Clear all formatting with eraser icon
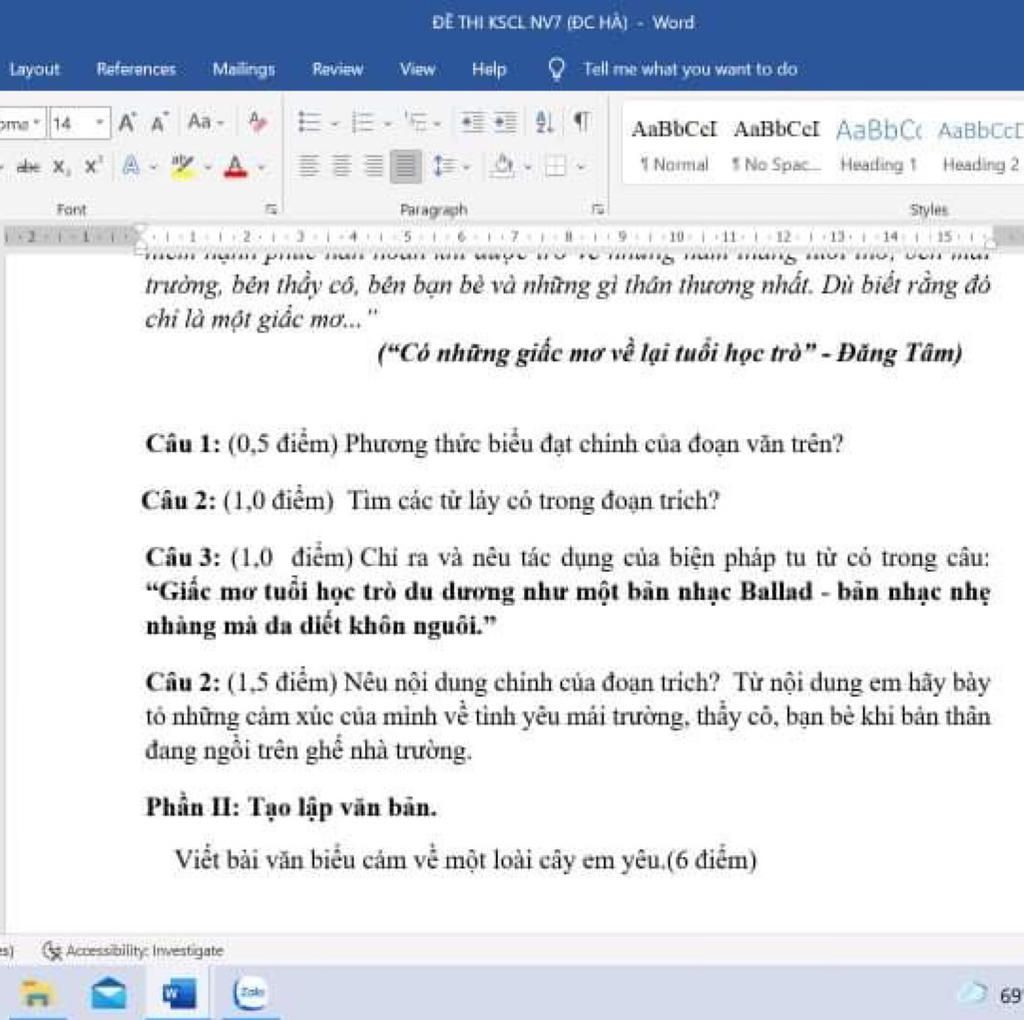Screen dimensions: 1024x1020 (x=257, y=122)
